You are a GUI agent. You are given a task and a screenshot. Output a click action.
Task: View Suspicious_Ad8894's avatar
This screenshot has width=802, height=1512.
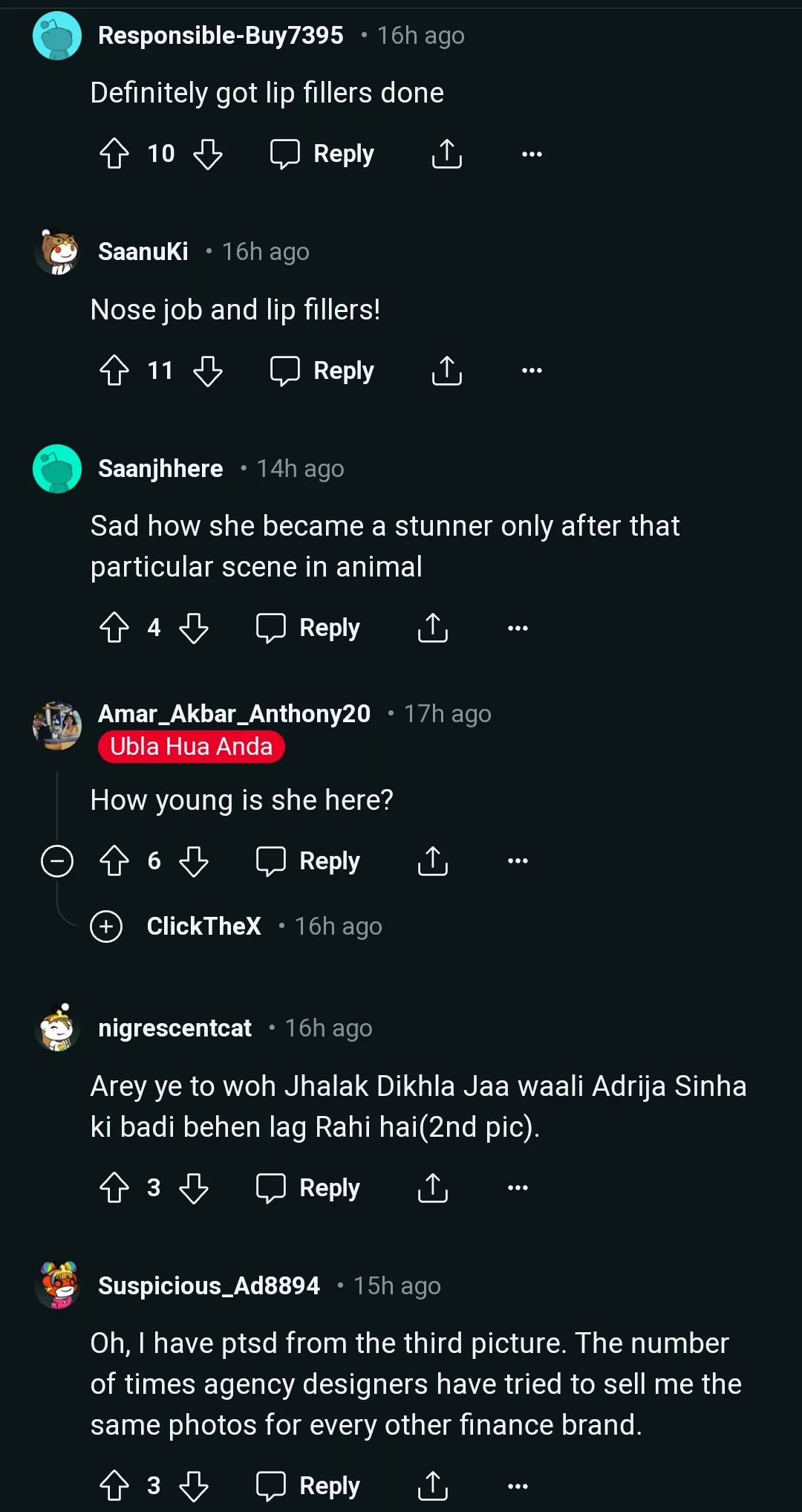click(58, 1285)
